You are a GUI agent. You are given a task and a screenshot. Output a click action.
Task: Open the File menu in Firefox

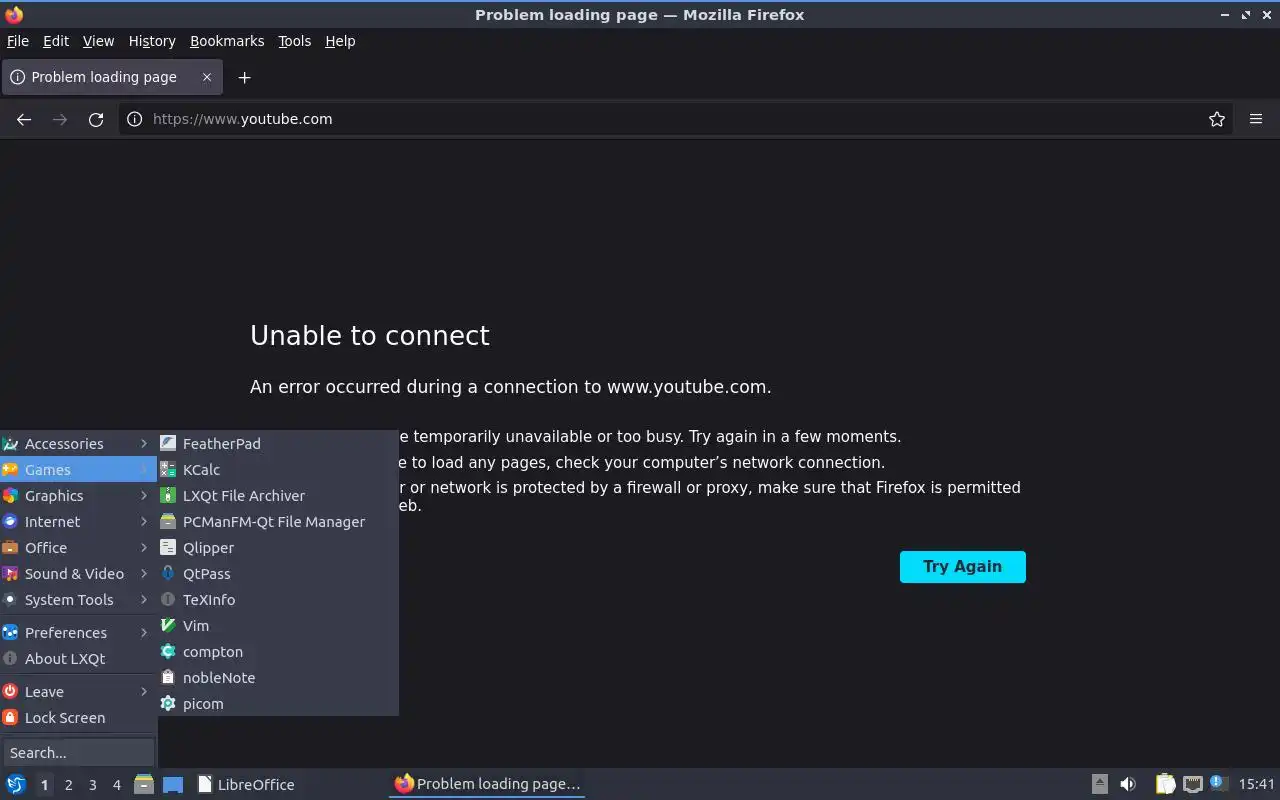pos(18,41)
